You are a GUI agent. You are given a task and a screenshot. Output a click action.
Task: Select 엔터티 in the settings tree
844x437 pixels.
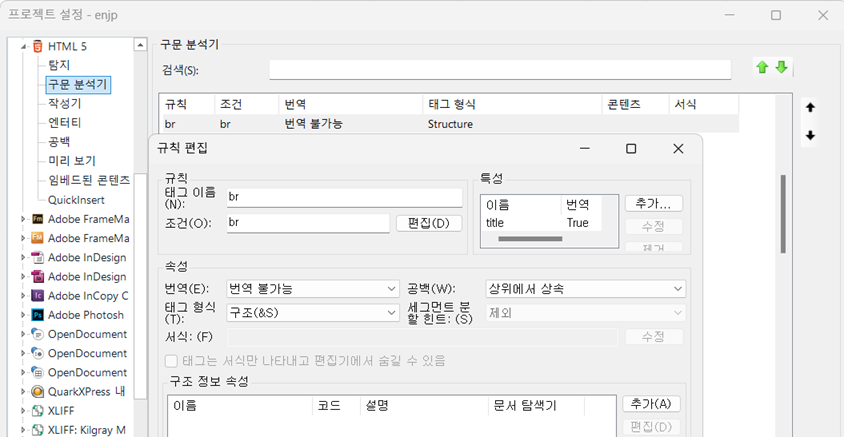(65, 122)
